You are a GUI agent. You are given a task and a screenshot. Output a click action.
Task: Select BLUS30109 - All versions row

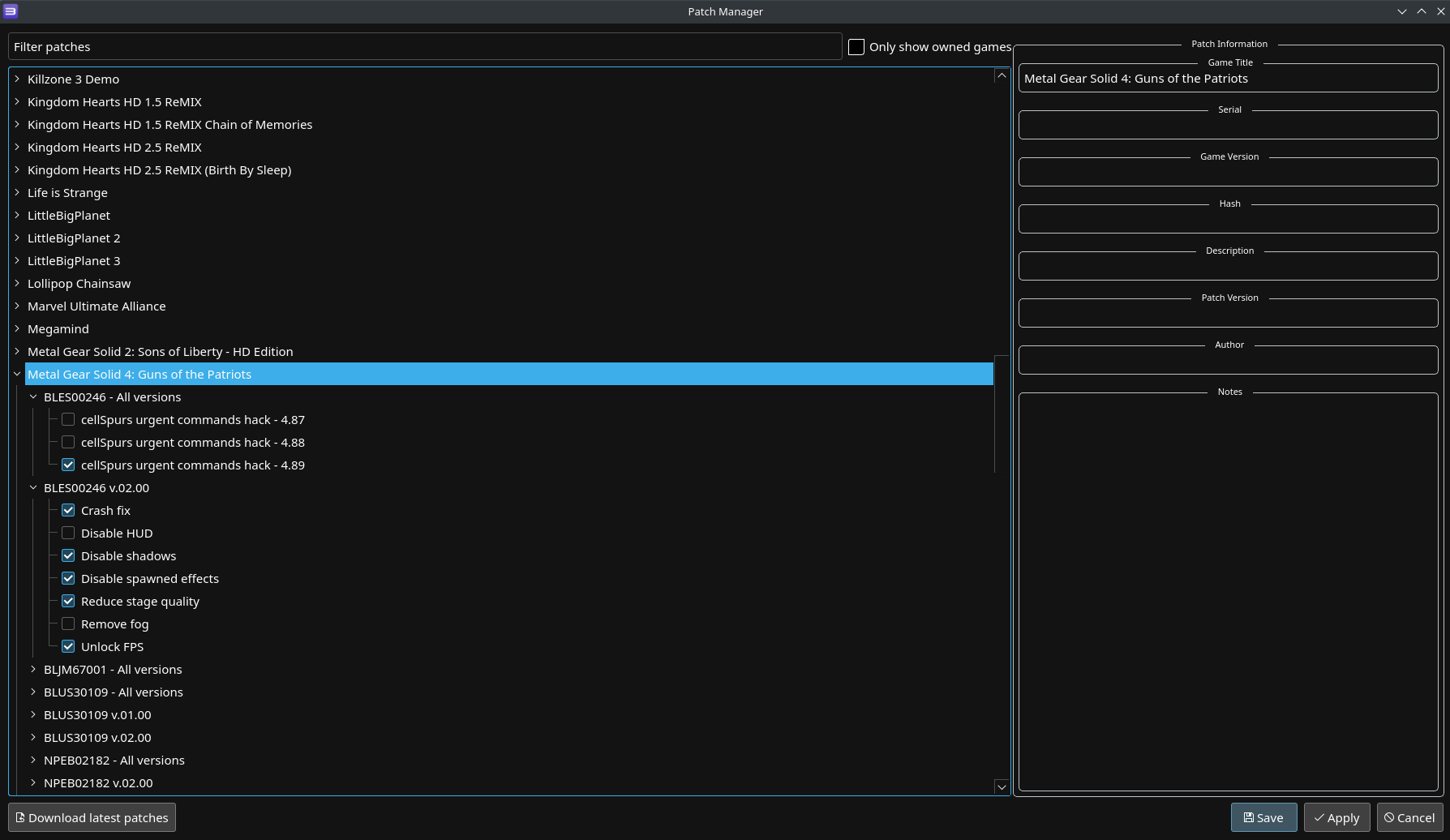pos(517,692)
